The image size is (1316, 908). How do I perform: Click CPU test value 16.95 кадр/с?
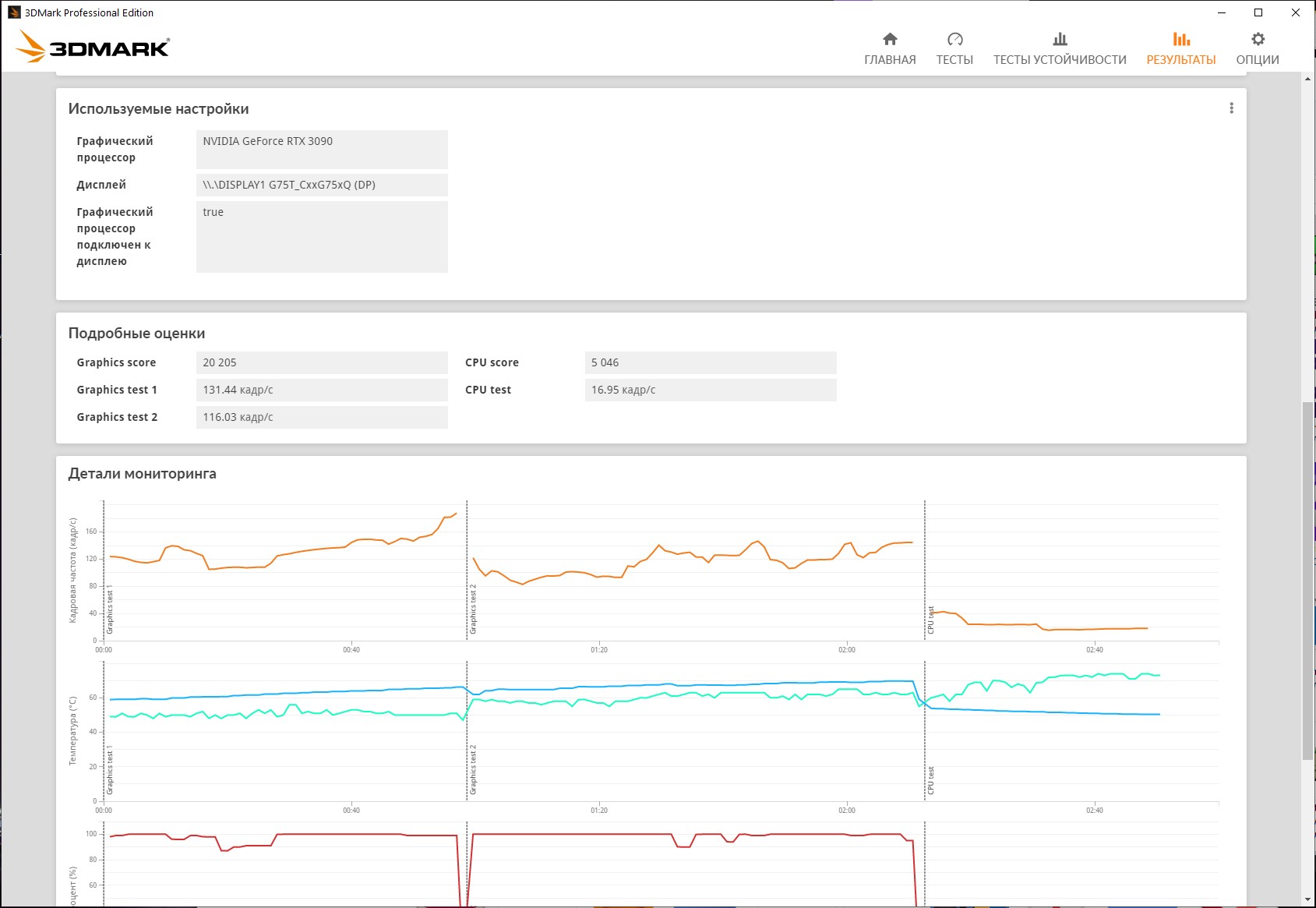pyautogui.click(x=710, y=390)
